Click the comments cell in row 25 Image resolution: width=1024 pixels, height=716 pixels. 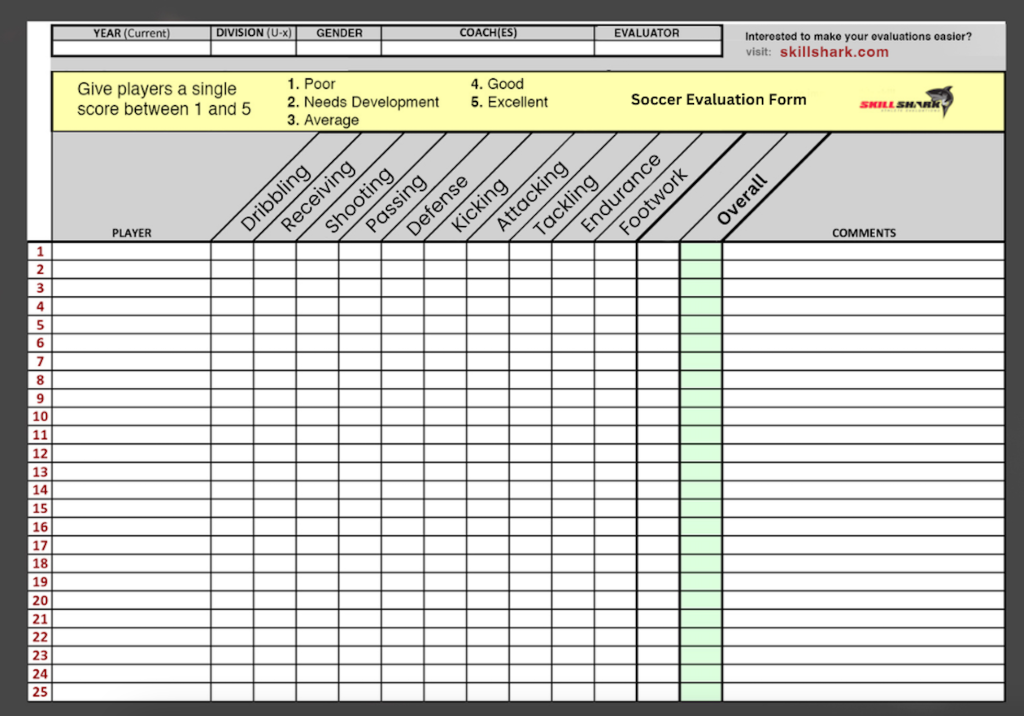tap(863, 692)
